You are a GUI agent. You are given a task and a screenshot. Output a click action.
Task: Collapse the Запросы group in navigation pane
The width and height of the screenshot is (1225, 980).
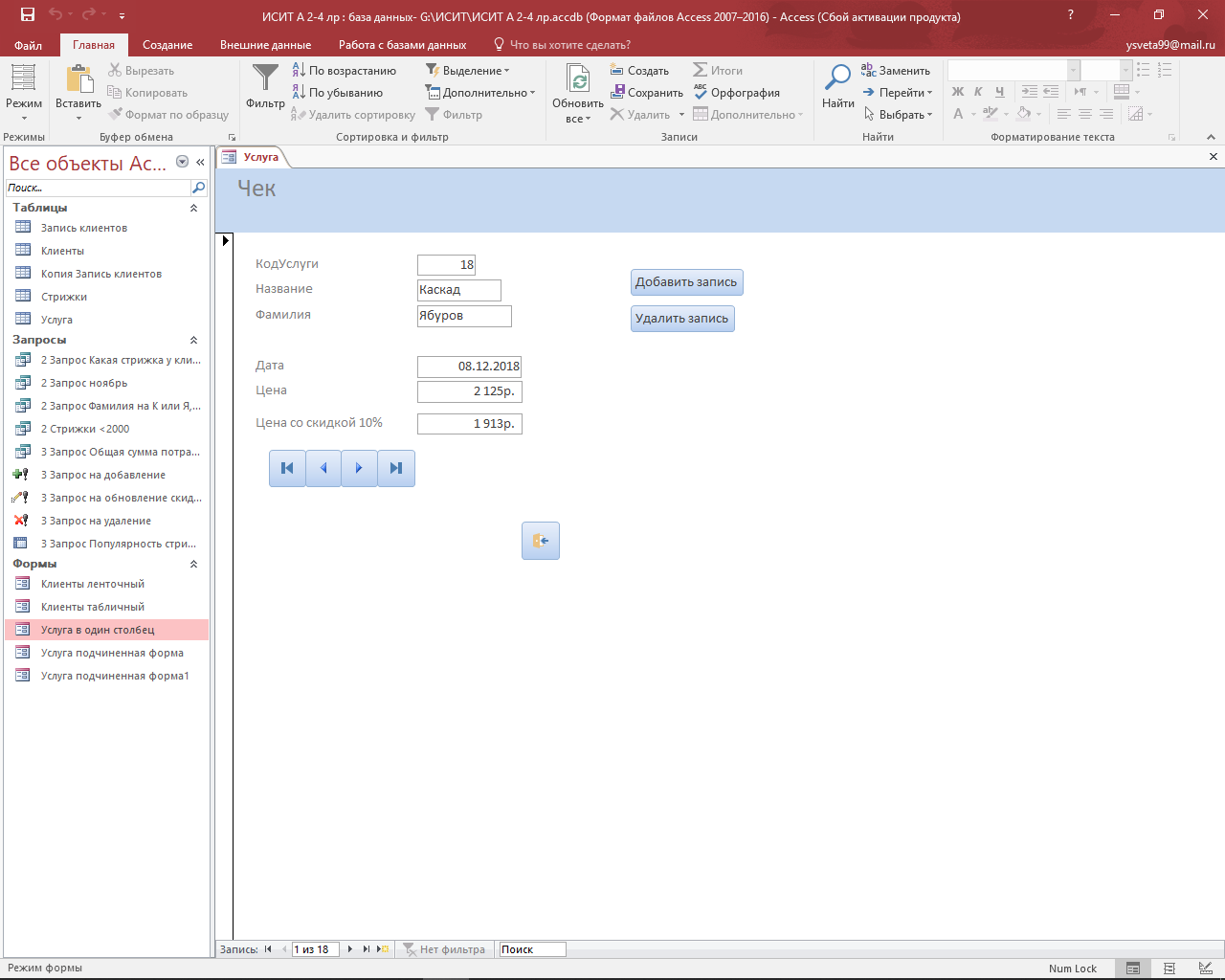[x=193, y=340]
